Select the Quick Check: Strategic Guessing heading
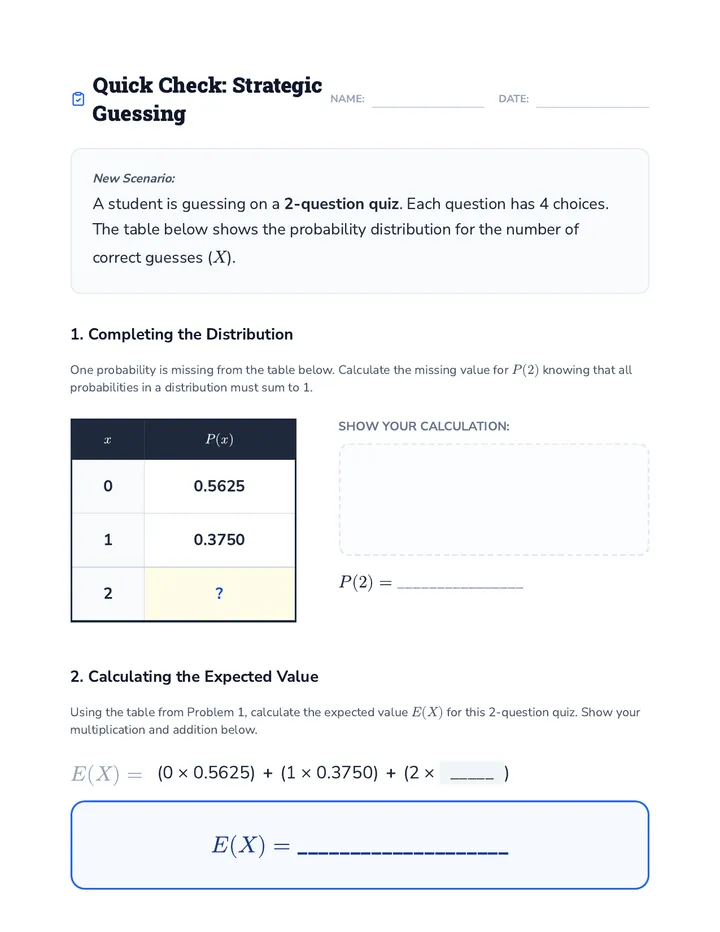 pos(207,99)
